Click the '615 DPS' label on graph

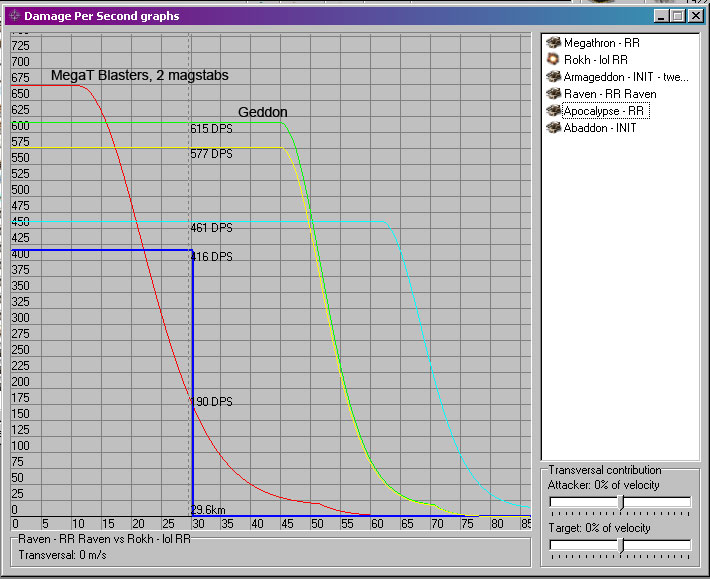(211, 129)
